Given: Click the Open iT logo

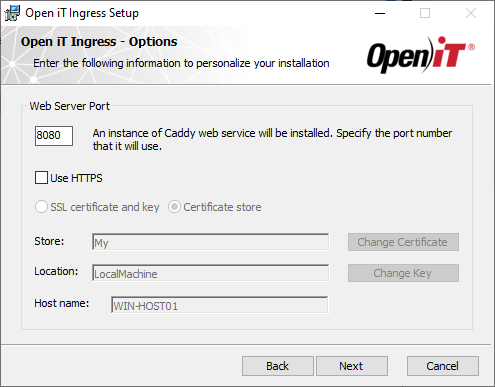Looking at the screenshot, I should pyautogui.click(x=421, y=55).
